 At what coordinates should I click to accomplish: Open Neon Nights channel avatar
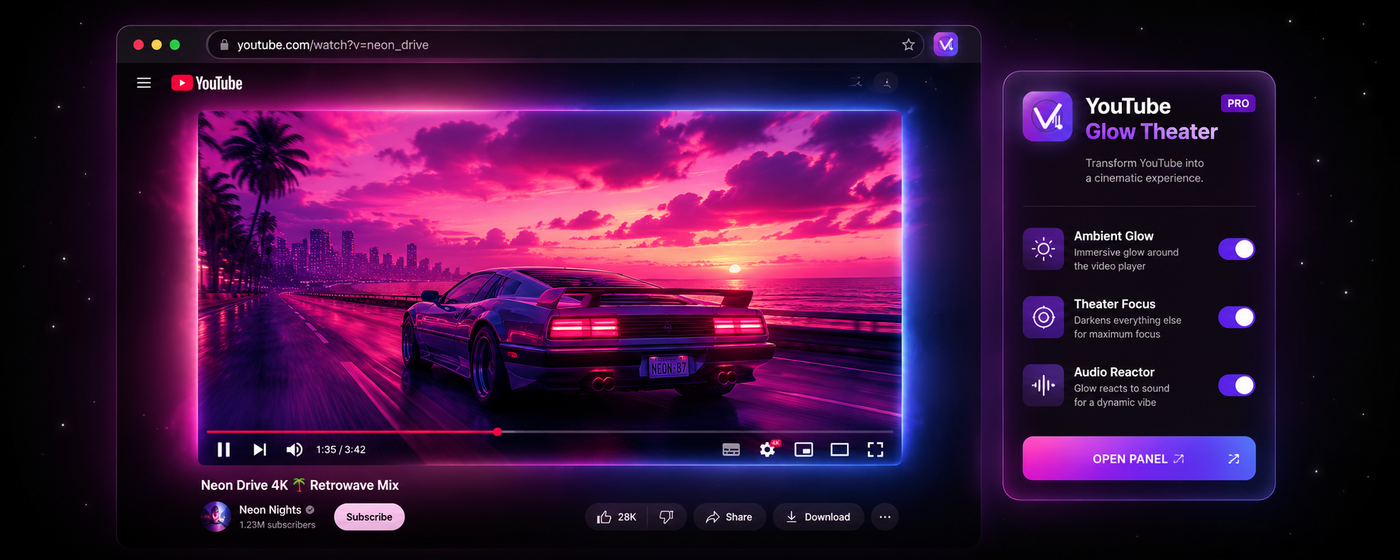pos(216,517)
